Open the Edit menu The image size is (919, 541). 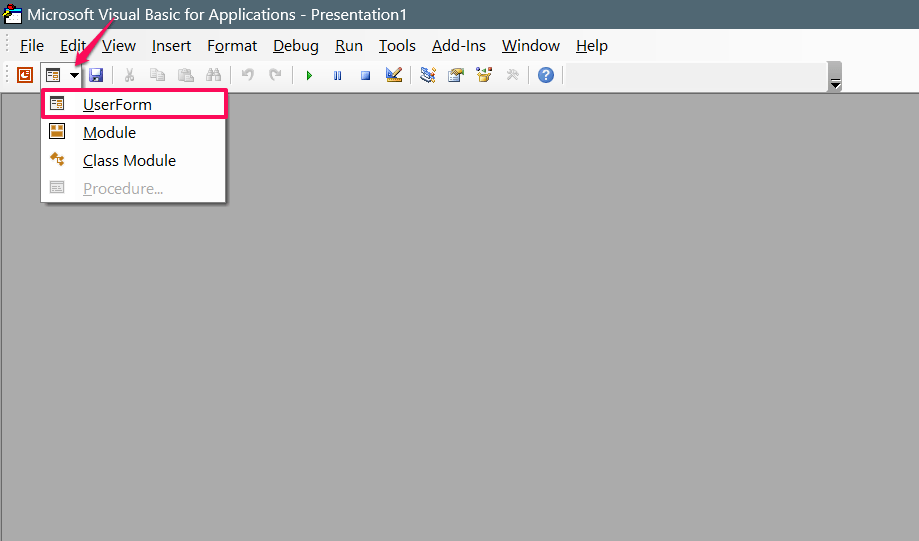pos(73,46)
